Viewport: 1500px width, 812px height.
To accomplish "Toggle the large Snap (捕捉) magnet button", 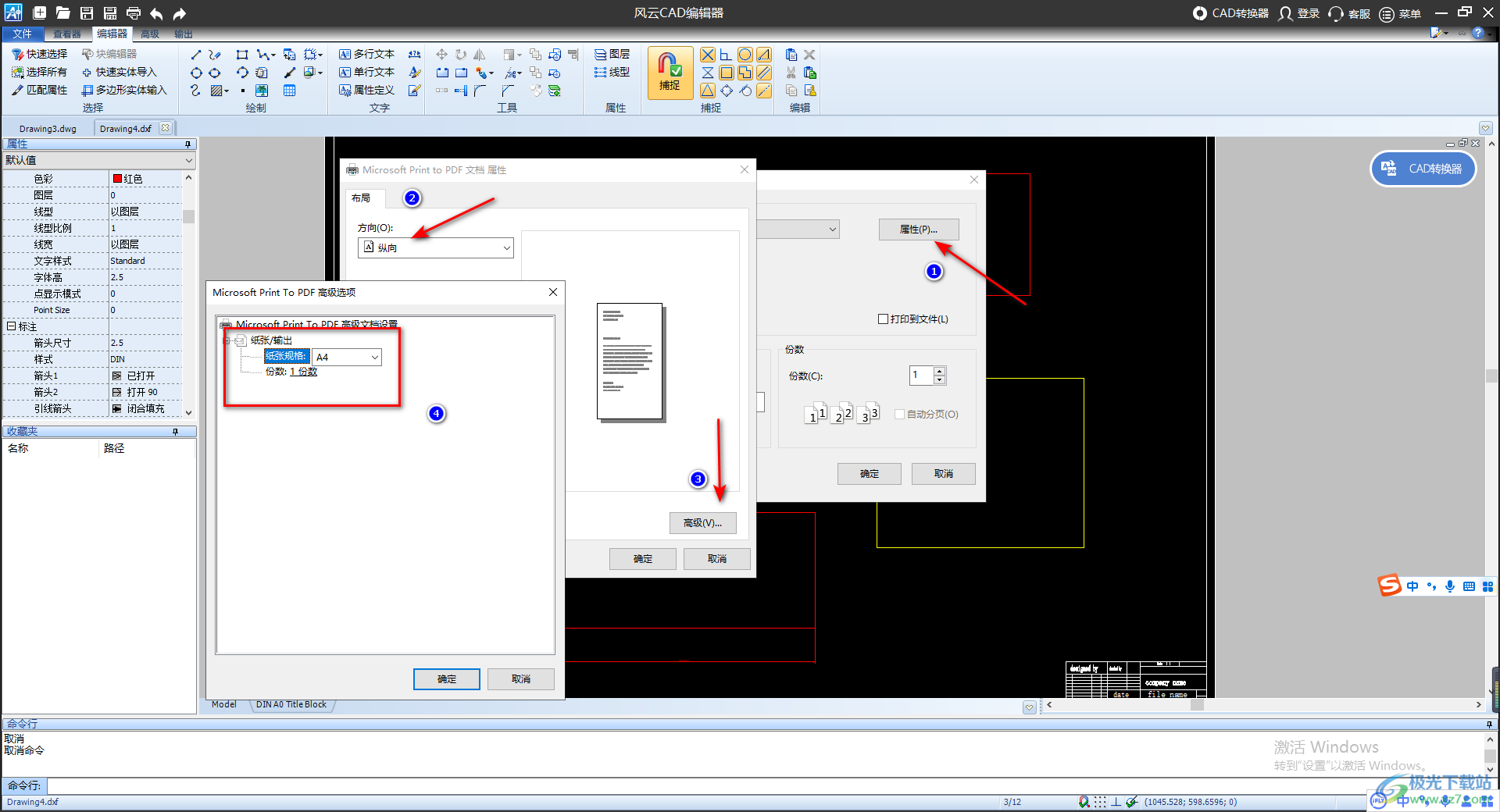I will pos(670,73).
